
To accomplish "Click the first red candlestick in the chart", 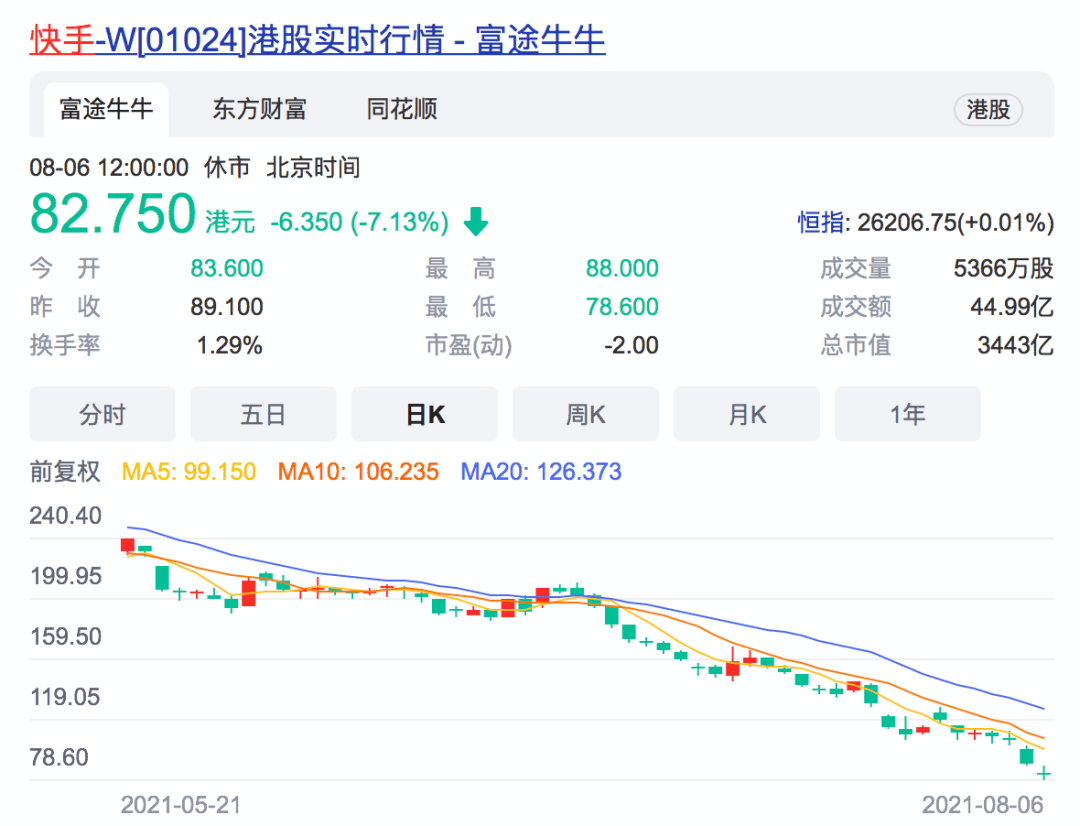I will pos(127,545).
